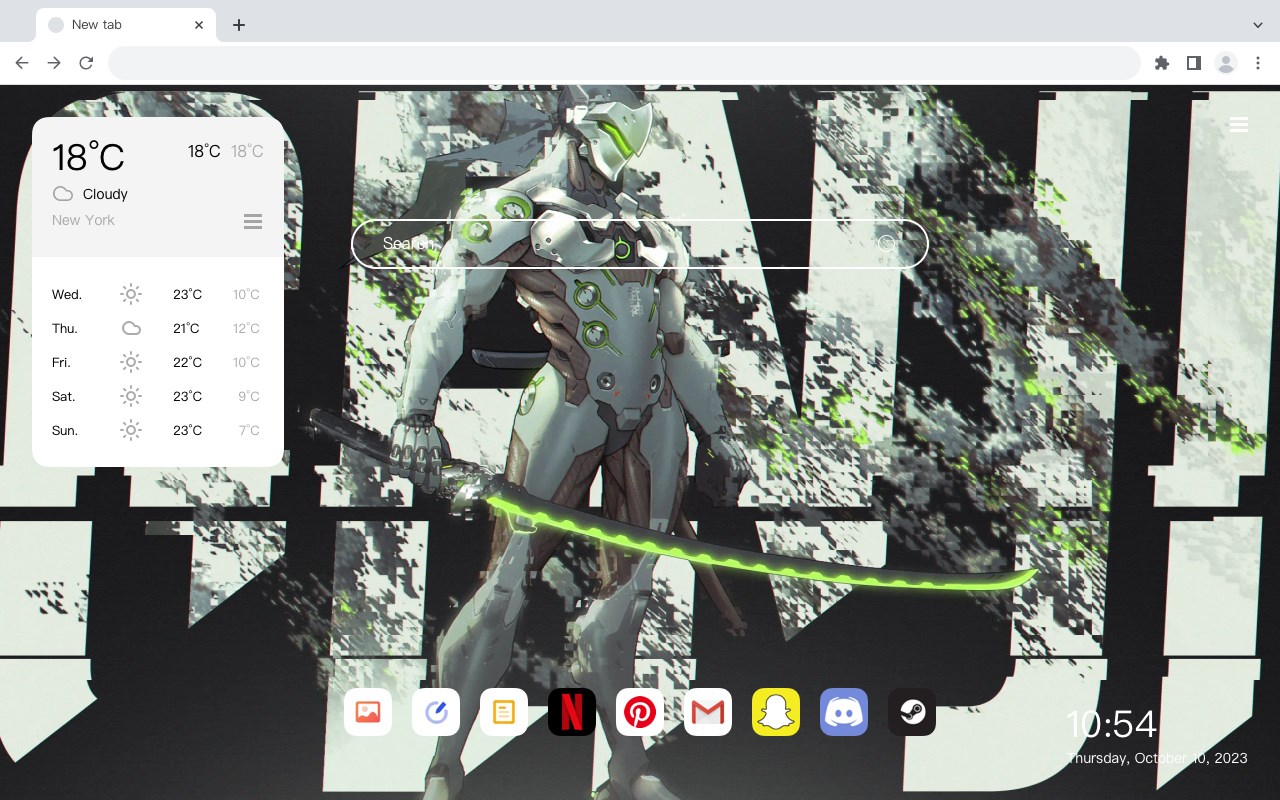Screen dimensions: 1280x800
Task: Click Sunday's 7°C low temperature
Action: 249,430
